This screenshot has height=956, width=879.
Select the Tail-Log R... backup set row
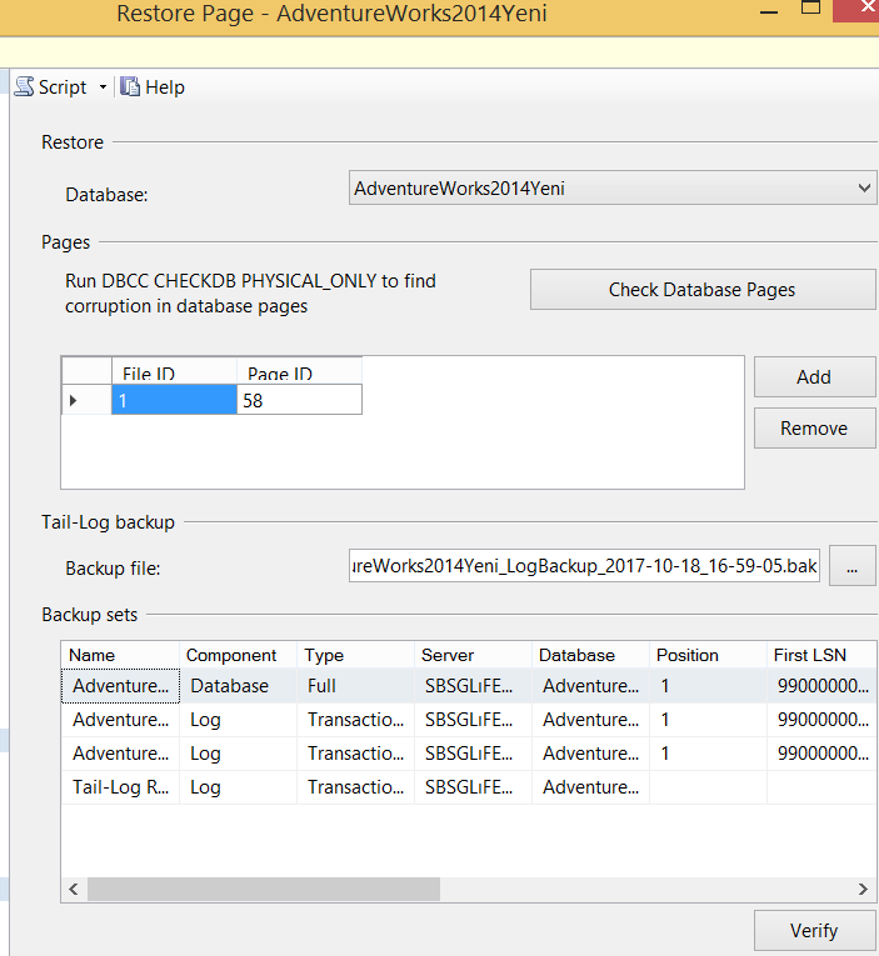click(x=469, y=787)
